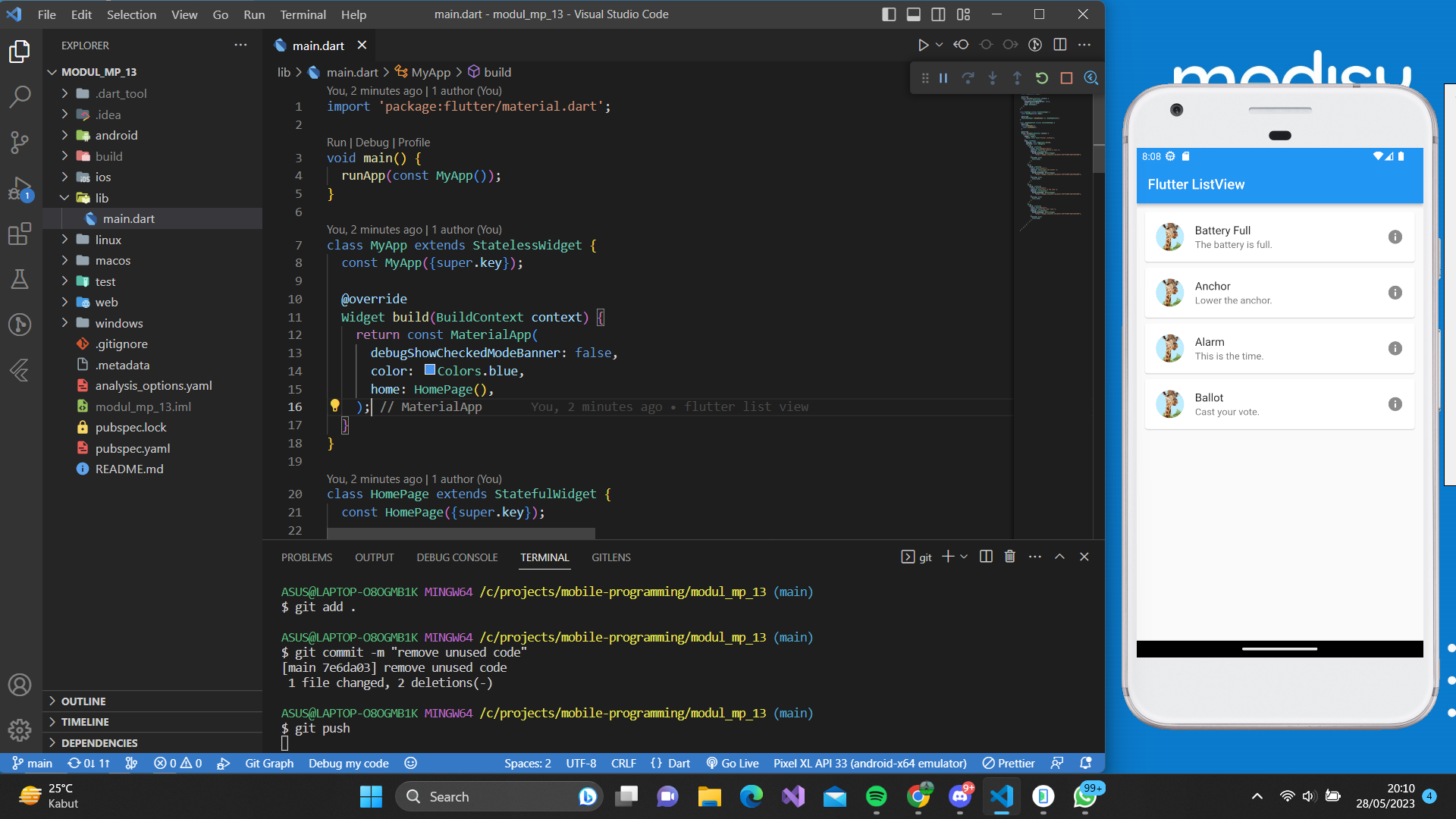Pause the running Flutter debug session
Viewport: 1456px width, 819px height.
(x=943, y=77)
